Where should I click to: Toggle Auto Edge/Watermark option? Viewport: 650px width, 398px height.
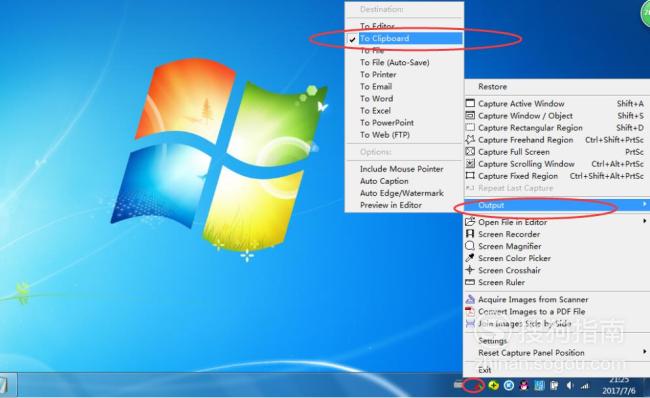click(x=404, y=193)
